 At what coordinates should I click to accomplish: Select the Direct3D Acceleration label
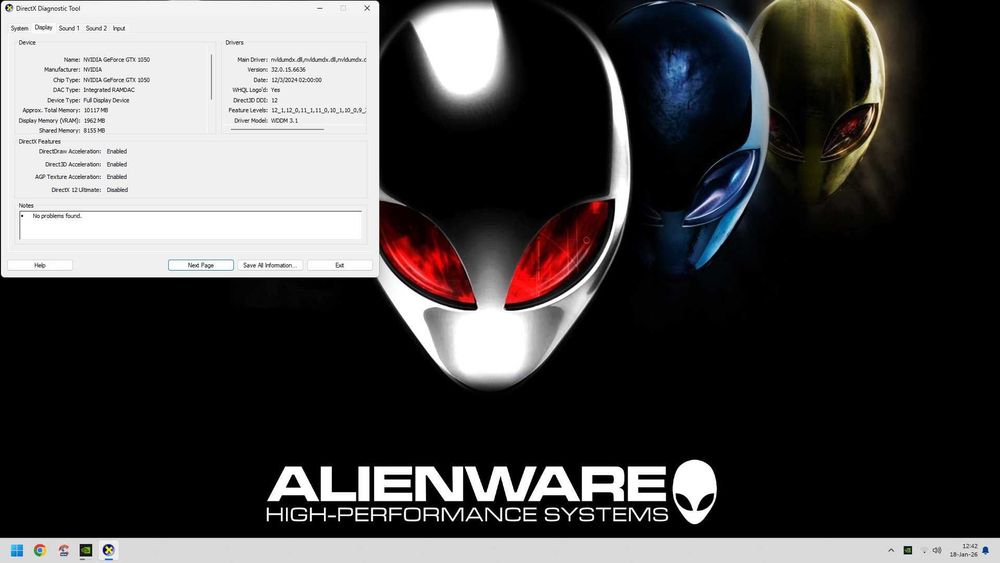tap(73, 165)
